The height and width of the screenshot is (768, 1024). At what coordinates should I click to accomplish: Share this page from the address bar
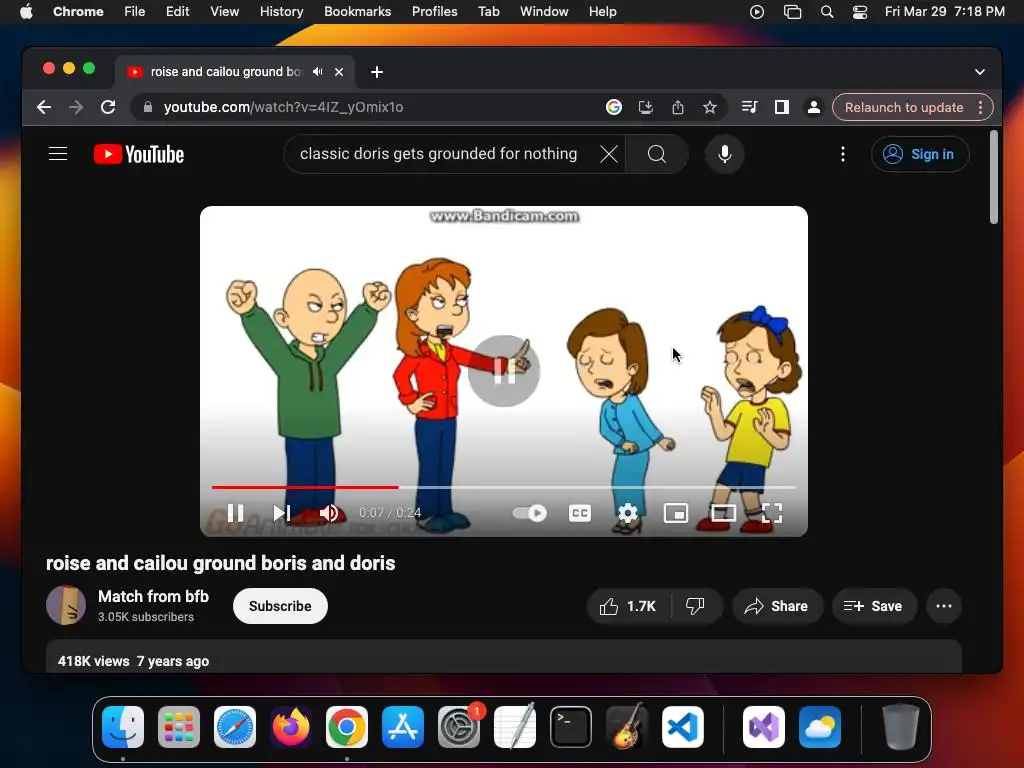678,107
